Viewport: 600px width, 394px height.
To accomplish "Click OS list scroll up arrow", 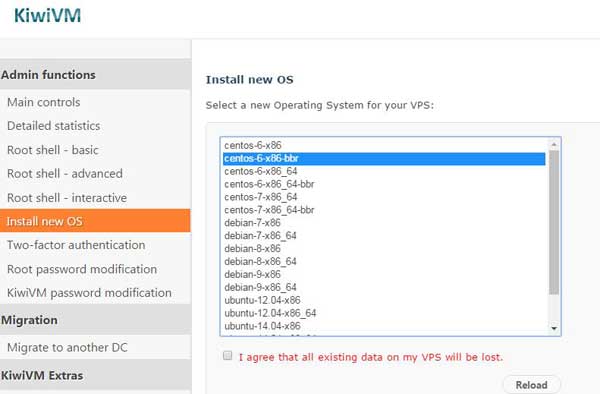I will pyautogui.click(x=554, y=144).
